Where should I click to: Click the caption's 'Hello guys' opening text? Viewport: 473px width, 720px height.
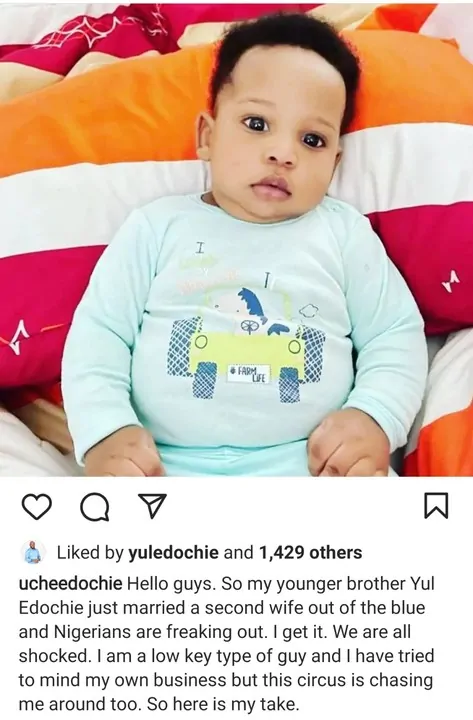click(x=171, y=583)
